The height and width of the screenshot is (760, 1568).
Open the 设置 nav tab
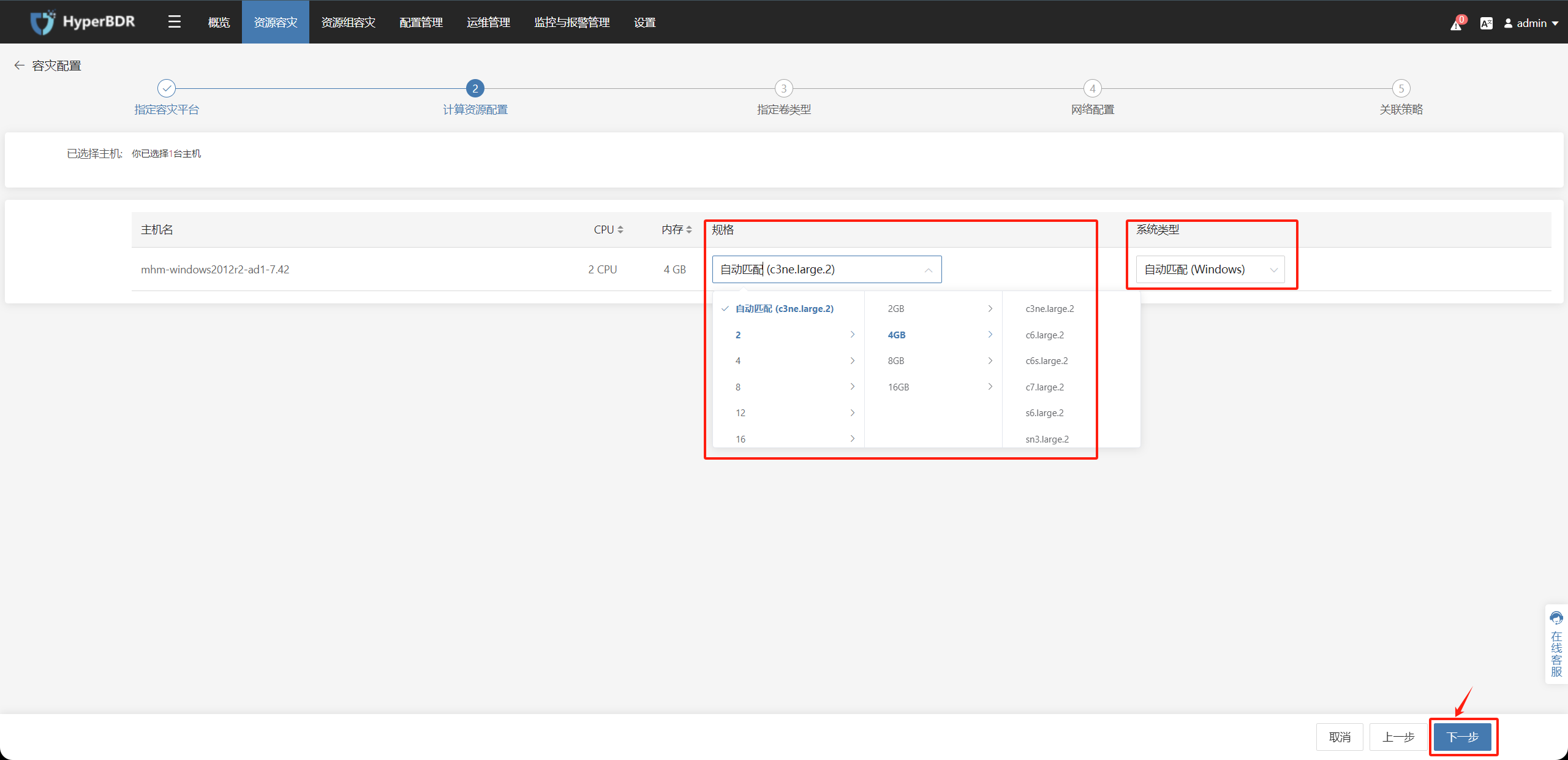pos(645,23)
